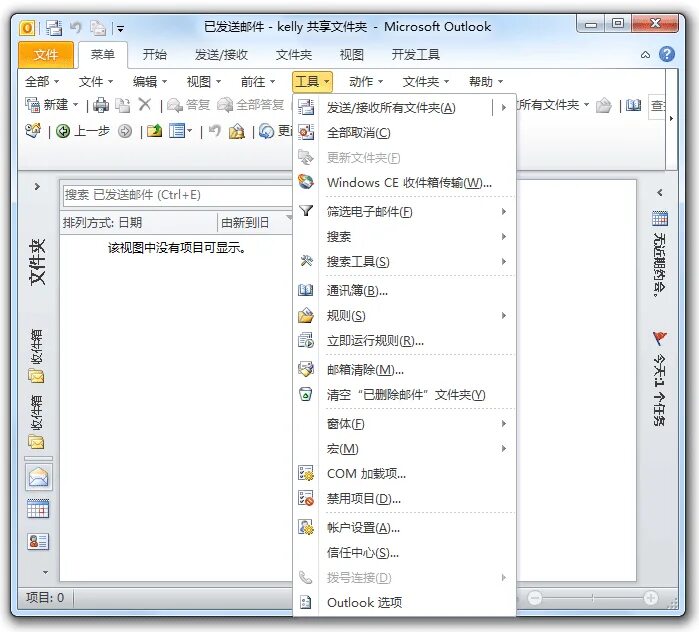Click calendar icon in the right to-do bar
The width and height of the screenshot is (699, 632).
pyautogui.click(x=660, y=218)
